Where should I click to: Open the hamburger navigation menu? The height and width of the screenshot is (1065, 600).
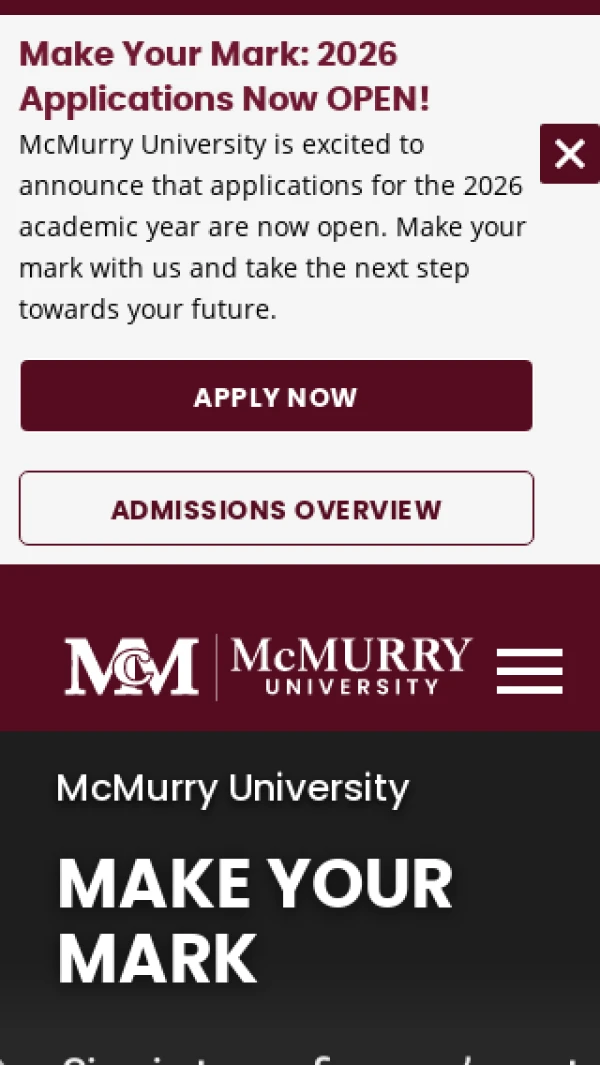[529, 670]
